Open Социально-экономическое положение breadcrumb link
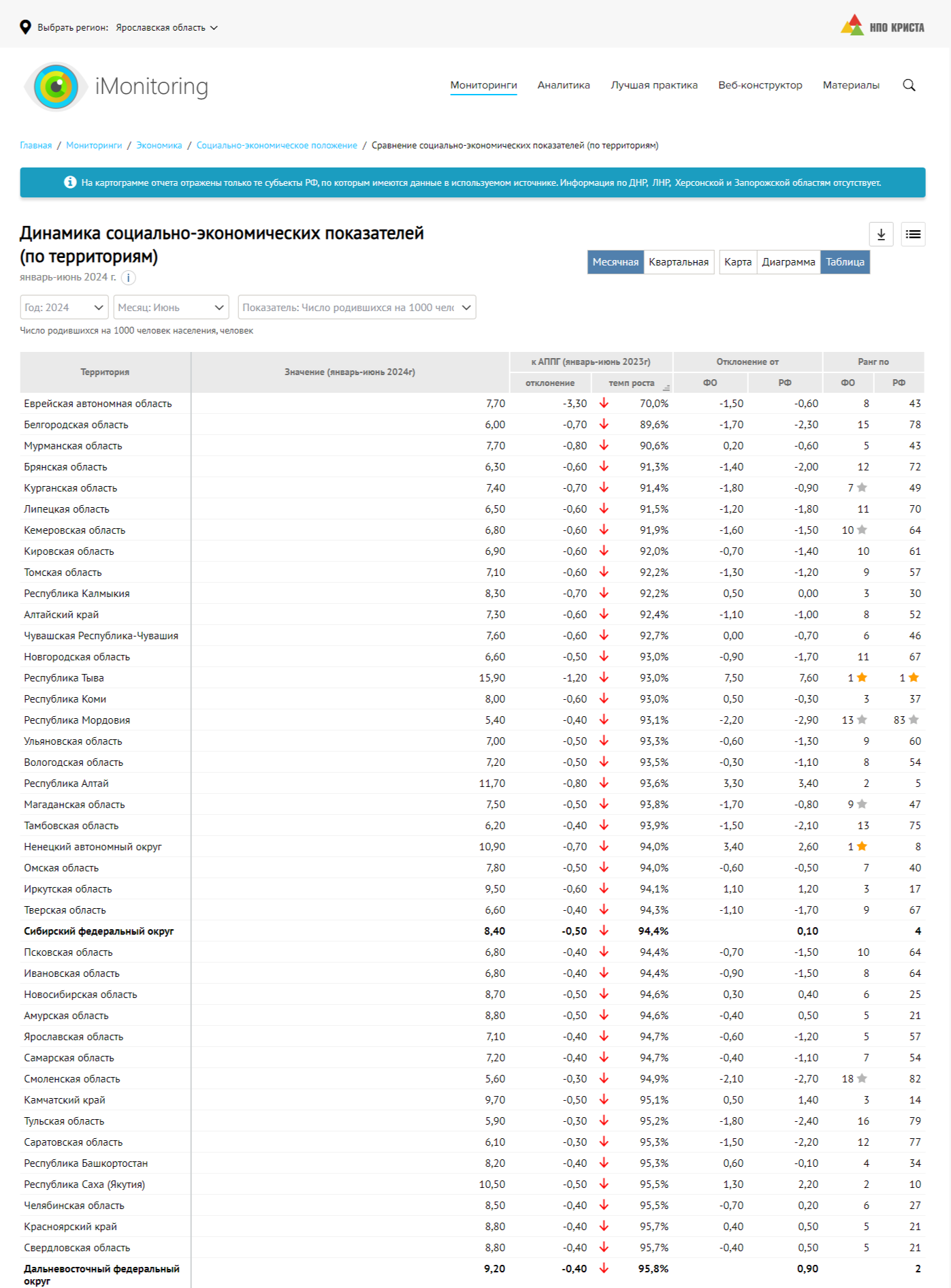This screenshot has height=1288, width=951. pos(276,146)
